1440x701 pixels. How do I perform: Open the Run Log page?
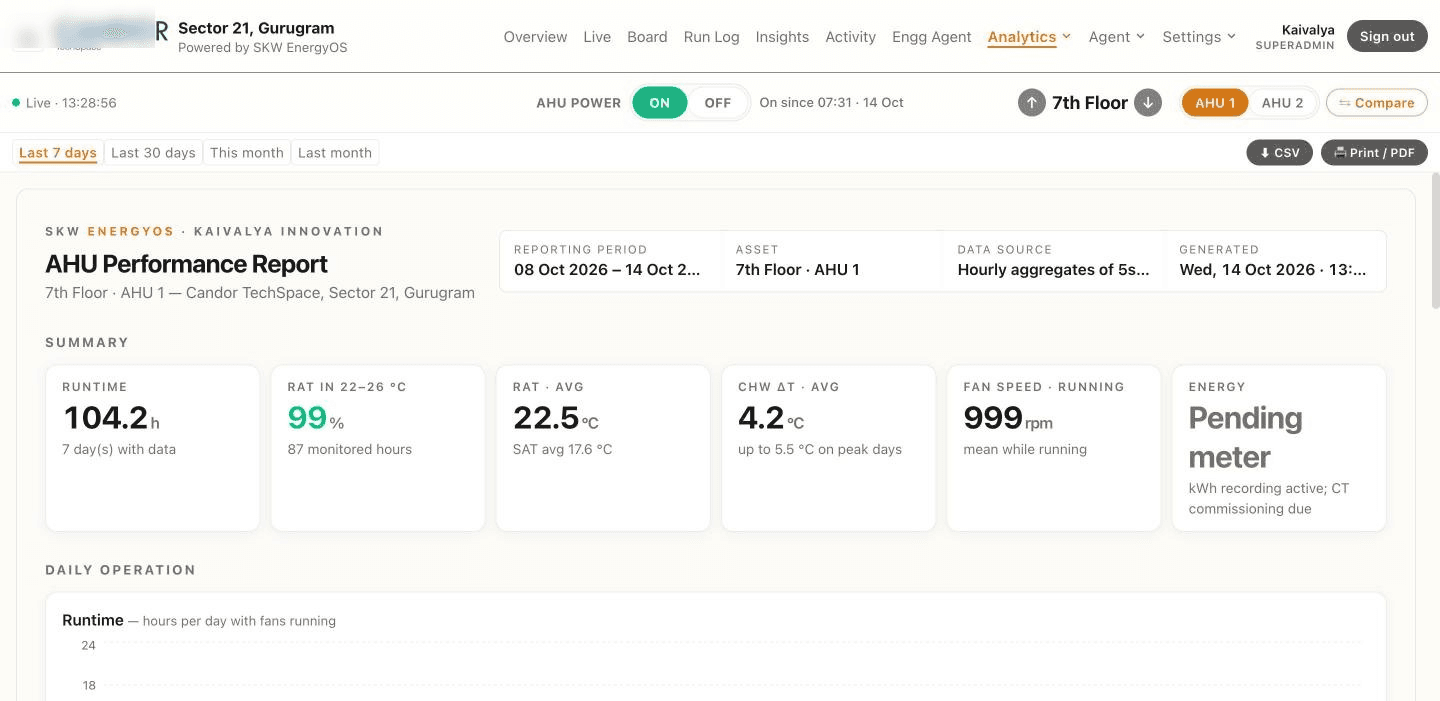click(712, 37)
